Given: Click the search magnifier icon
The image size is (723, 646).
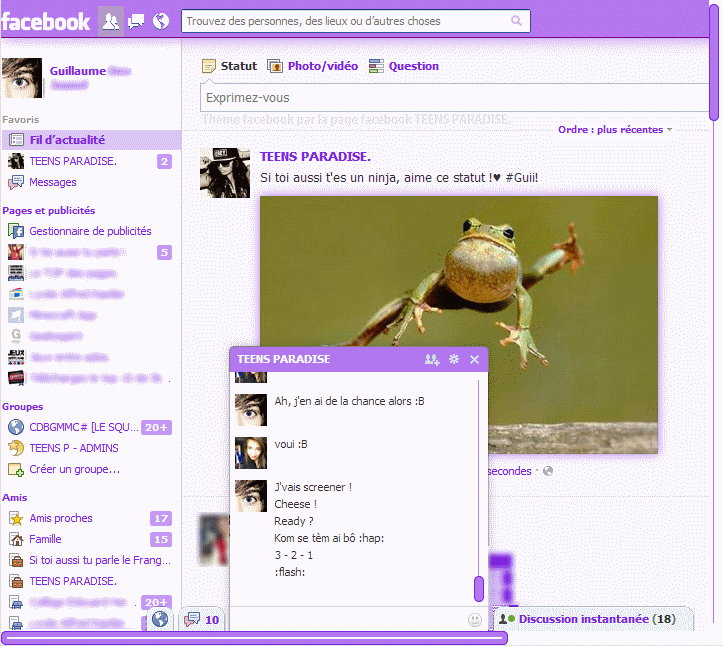Looking at the screenshot, I should click(516, 21).
